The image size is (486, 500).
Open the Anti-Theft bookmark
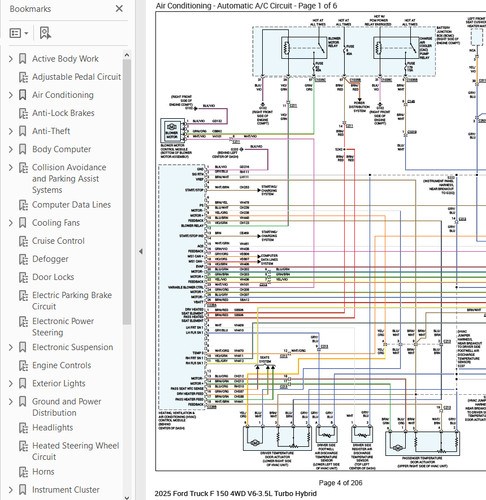51,131
